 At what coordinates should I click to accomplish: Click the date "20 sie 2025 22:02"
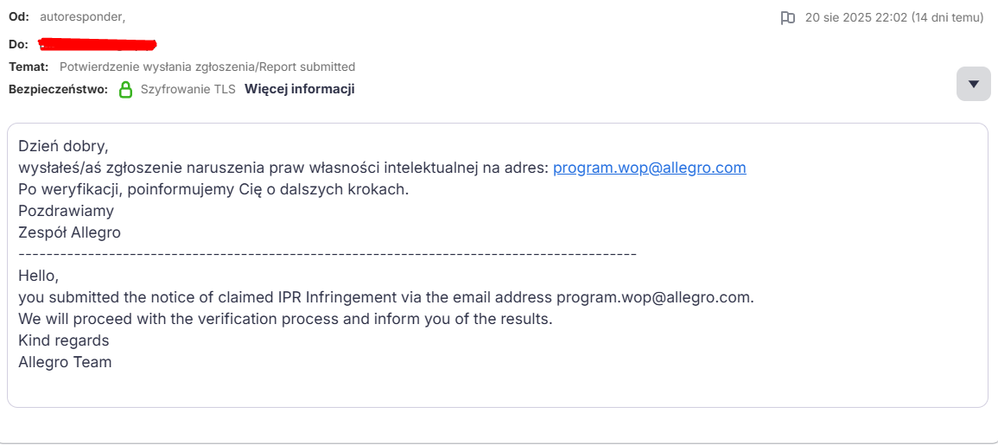pos(855,18)
